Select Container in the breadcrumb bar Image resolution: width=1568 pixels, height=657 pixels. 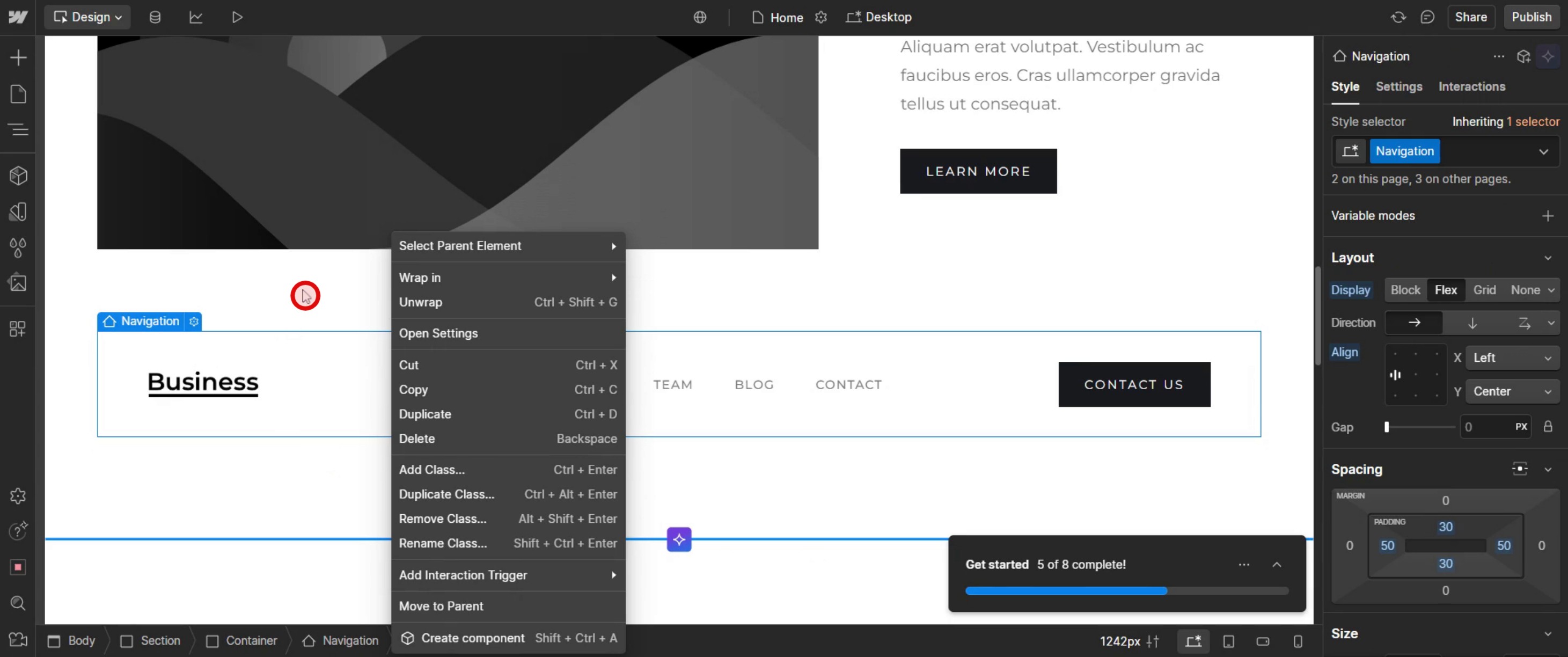pyautogui.click(x=250, y=640)
